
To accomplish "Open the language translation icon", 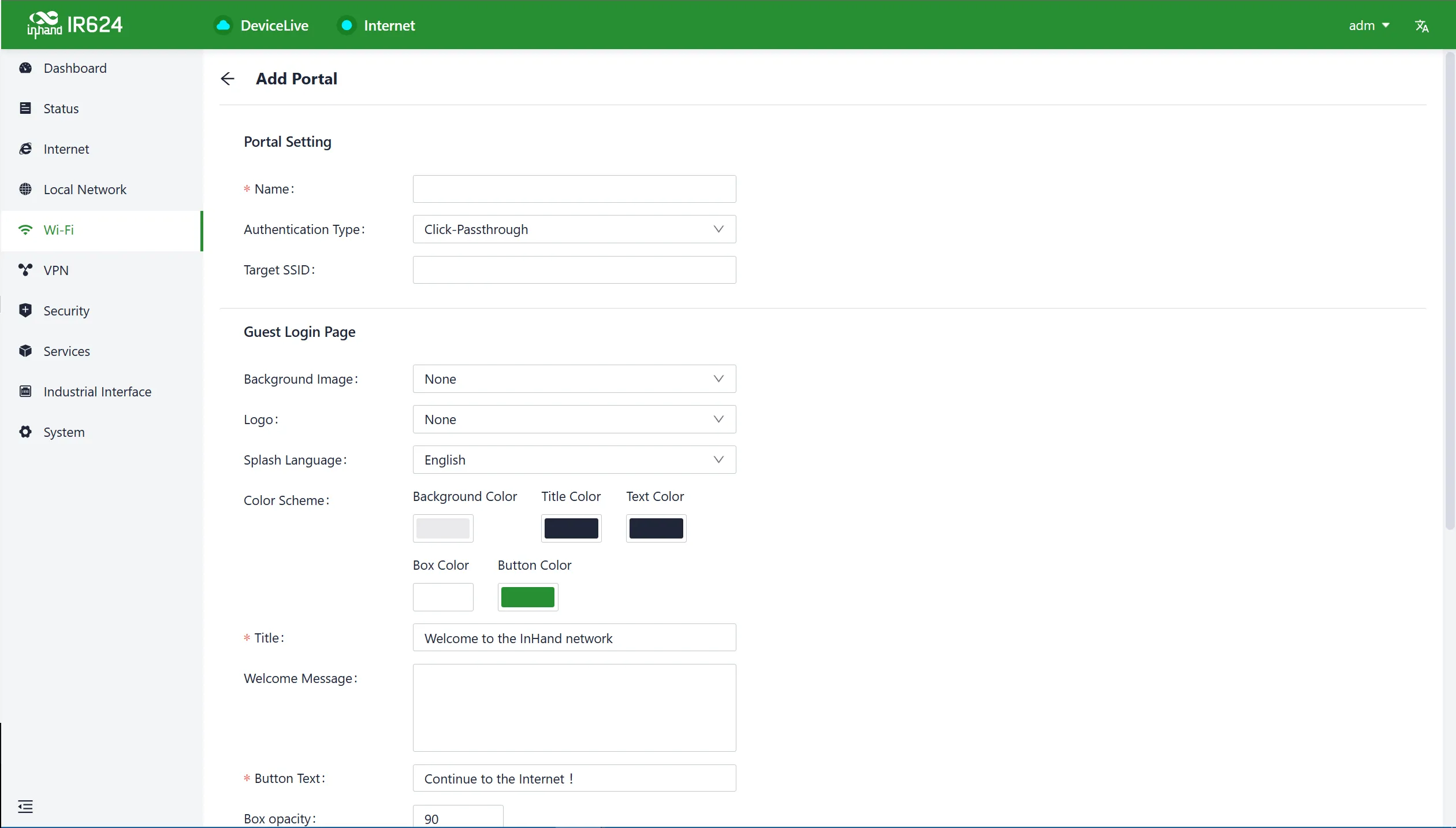I will click(x=1421, y=26).
